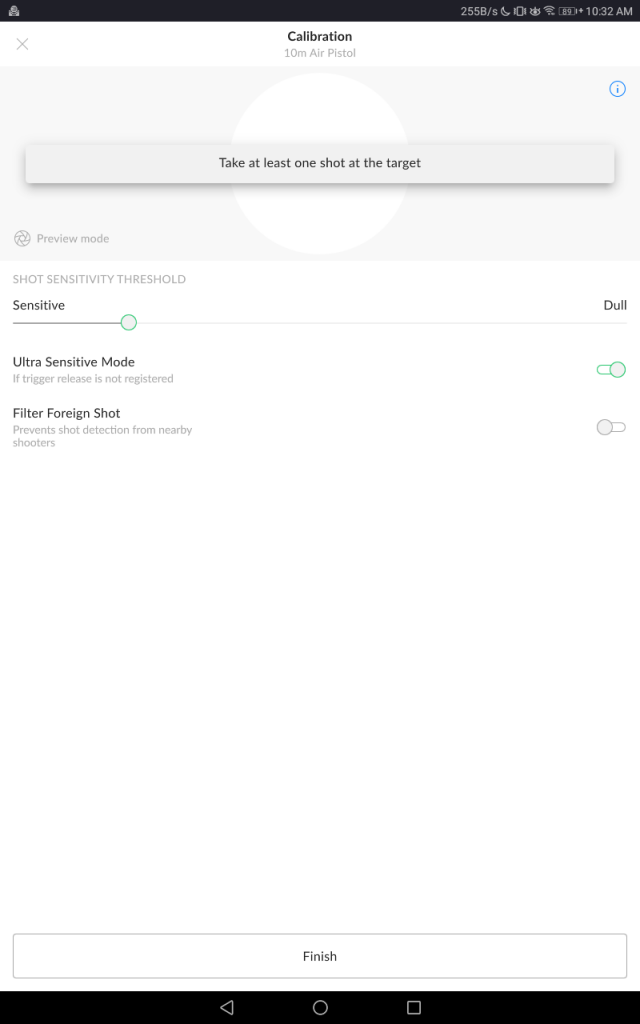Tap the Android back navigation icon

(227, 1007)
